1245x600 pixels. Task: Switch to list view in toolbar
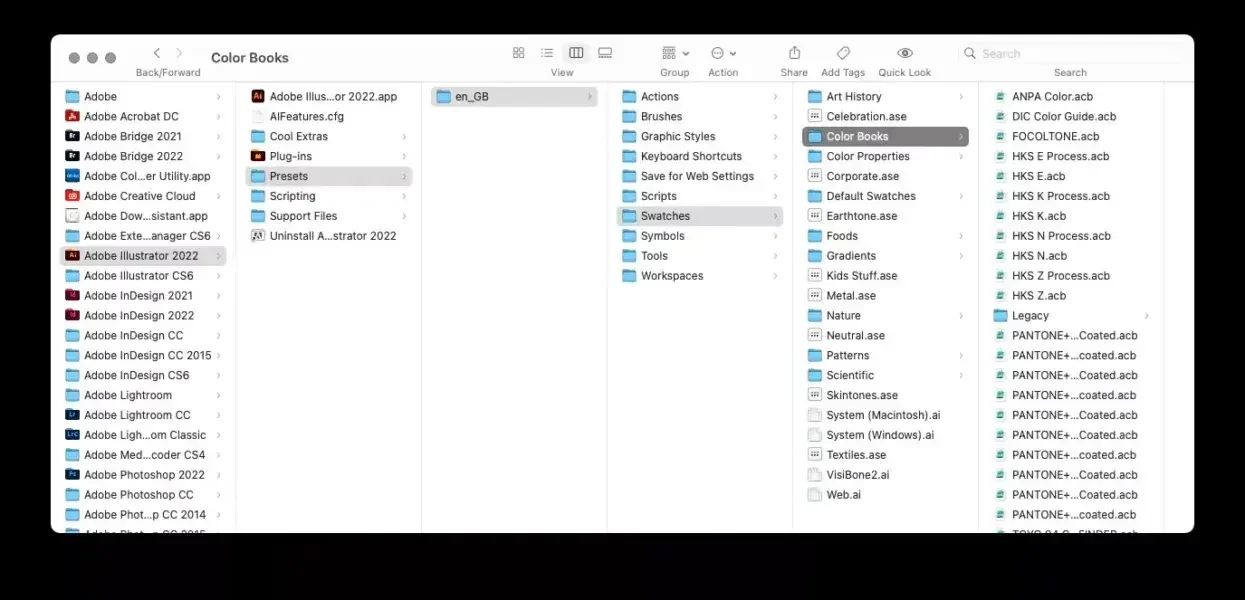[547, 53]
